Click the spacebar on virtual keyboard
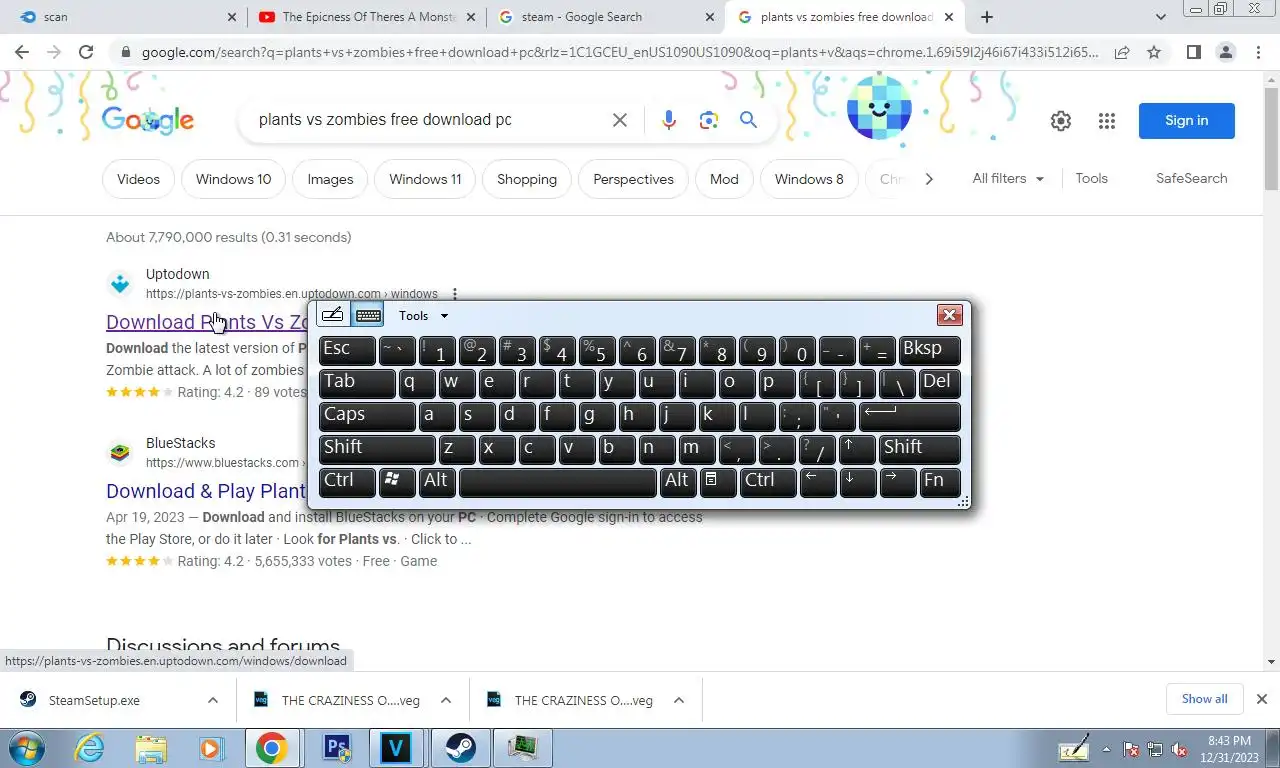The image size is (1280, 768). coord(558,481)
